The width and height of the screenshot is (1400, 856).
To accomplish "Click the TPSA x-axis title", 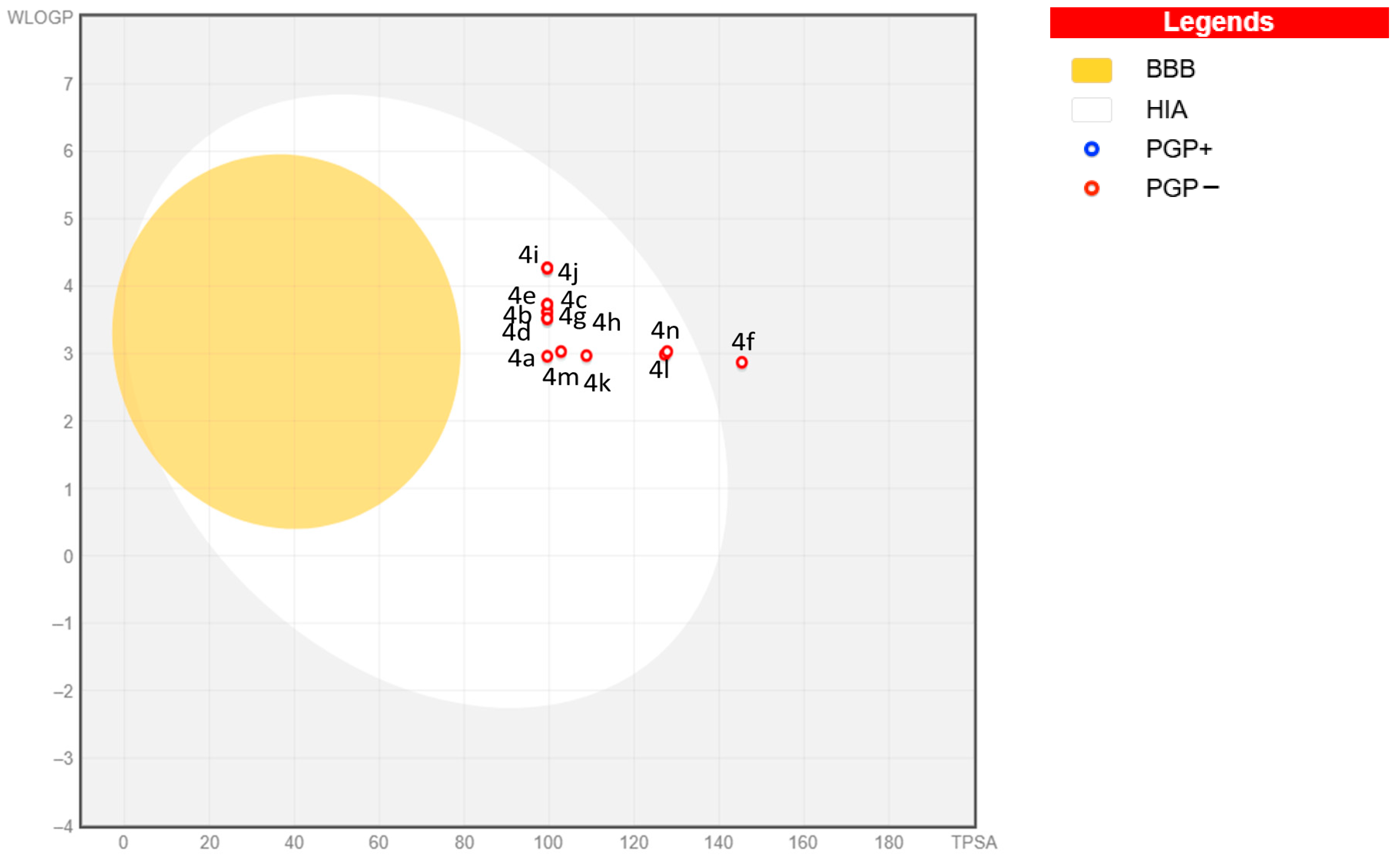I will click(x=974, y=842).
